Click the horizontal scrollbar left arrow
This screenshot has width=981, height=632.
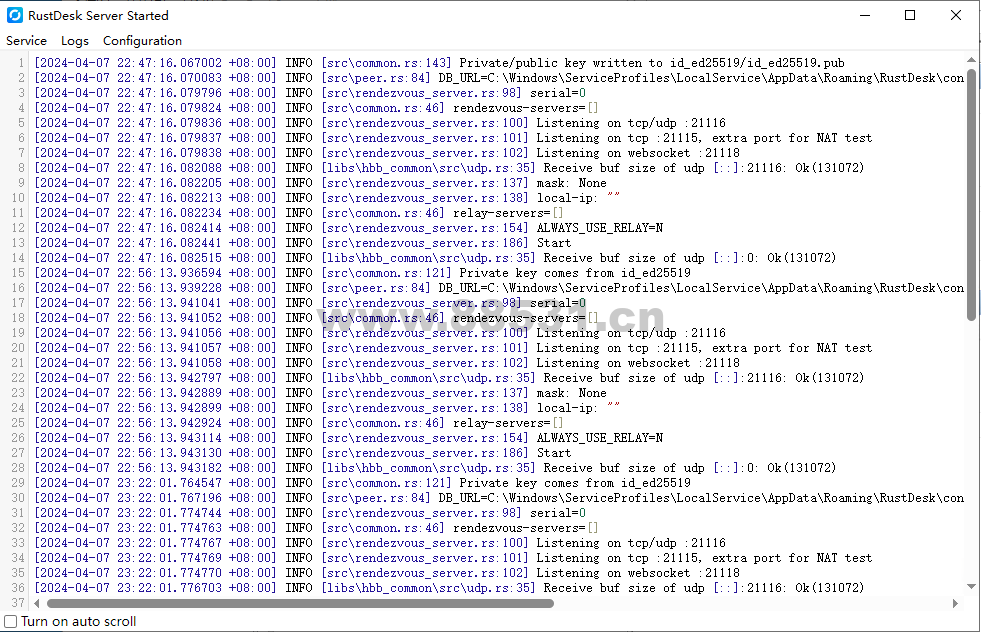pyautogui.click(x=37, y=603)
